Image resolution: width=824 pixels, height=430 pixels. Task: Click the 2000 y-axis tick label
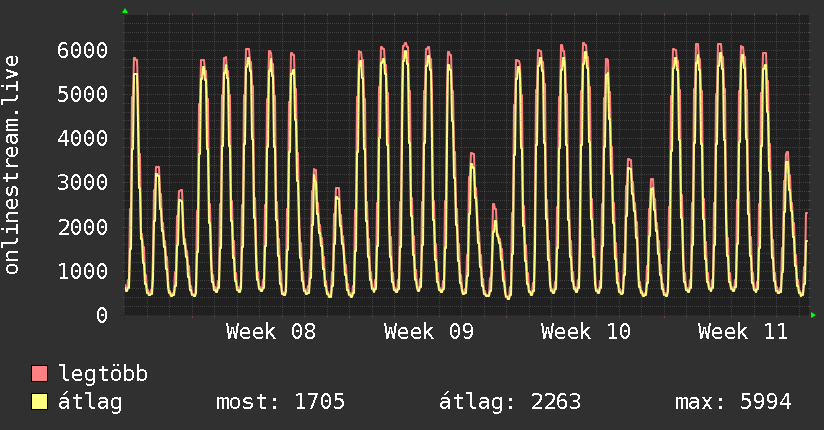(81, 227)
